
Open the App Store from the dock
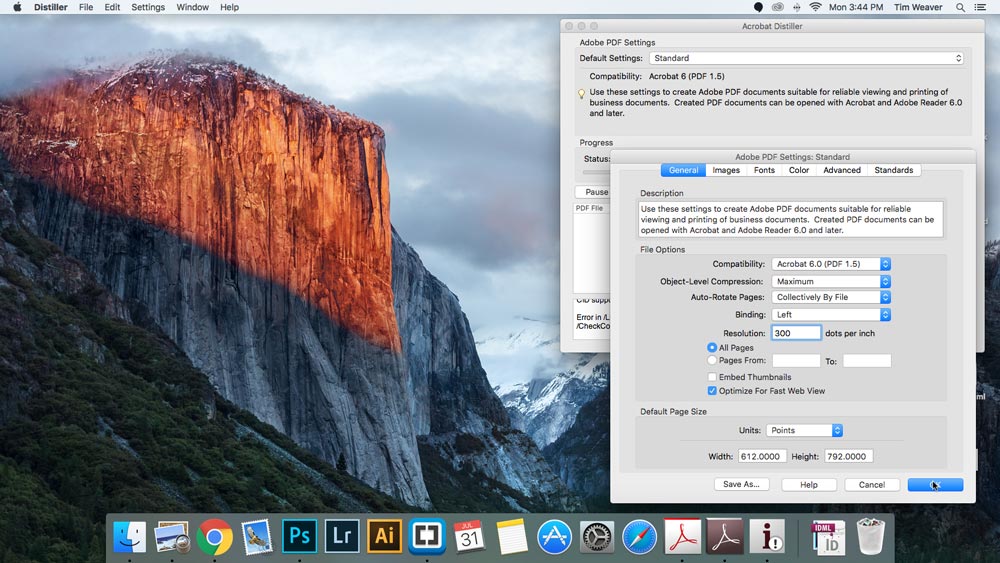tap(554, 537)
